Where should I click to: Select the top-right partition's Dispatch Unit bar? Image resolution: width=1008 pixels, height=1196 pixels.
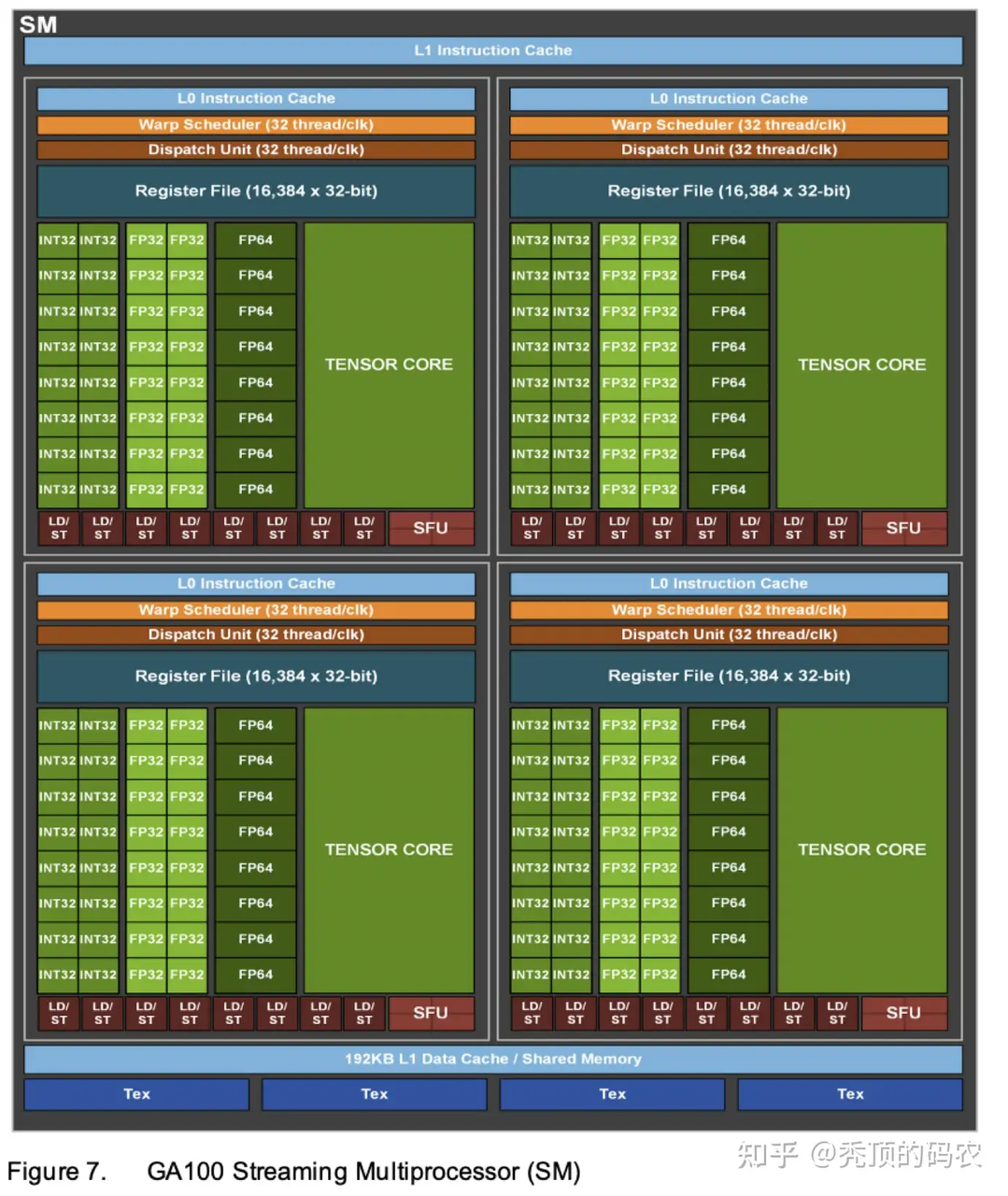pos(729,149)
